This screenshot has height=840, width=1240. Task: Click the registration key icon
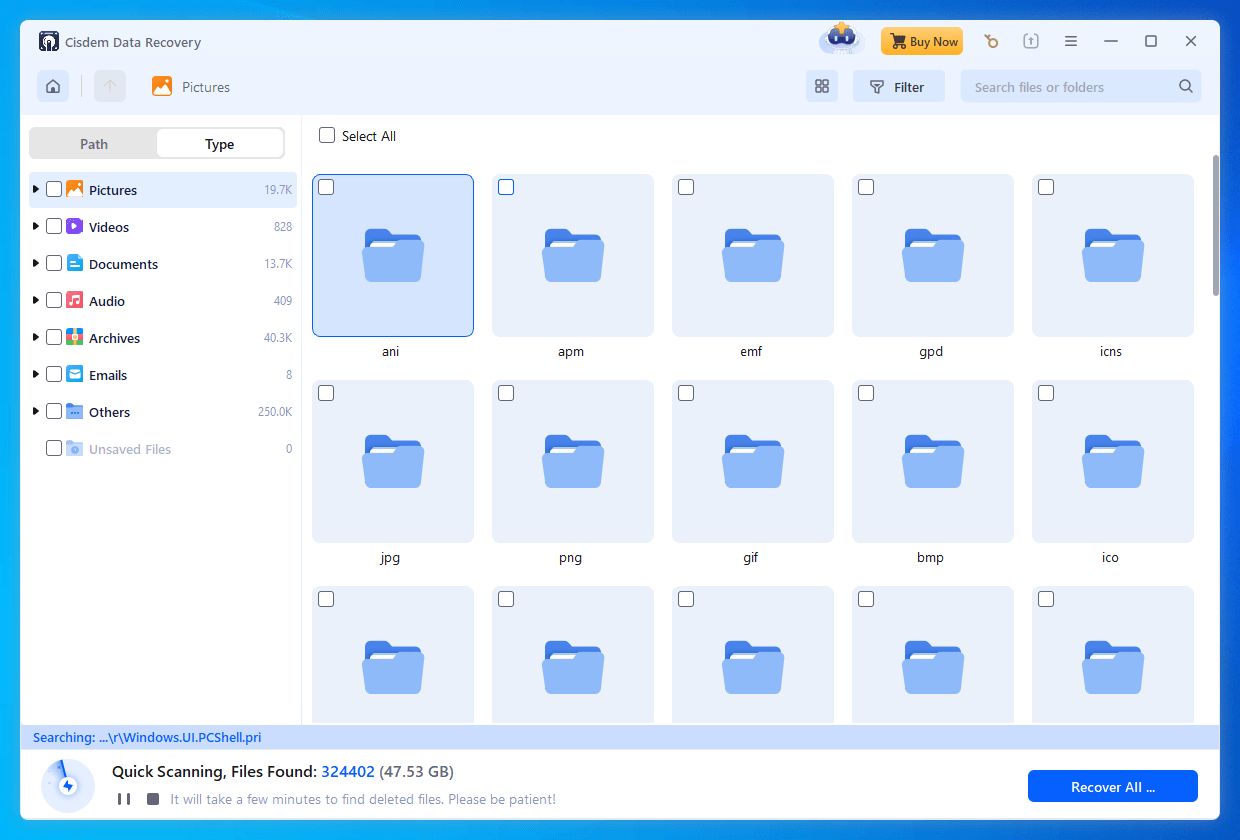[x=991, y=41]
